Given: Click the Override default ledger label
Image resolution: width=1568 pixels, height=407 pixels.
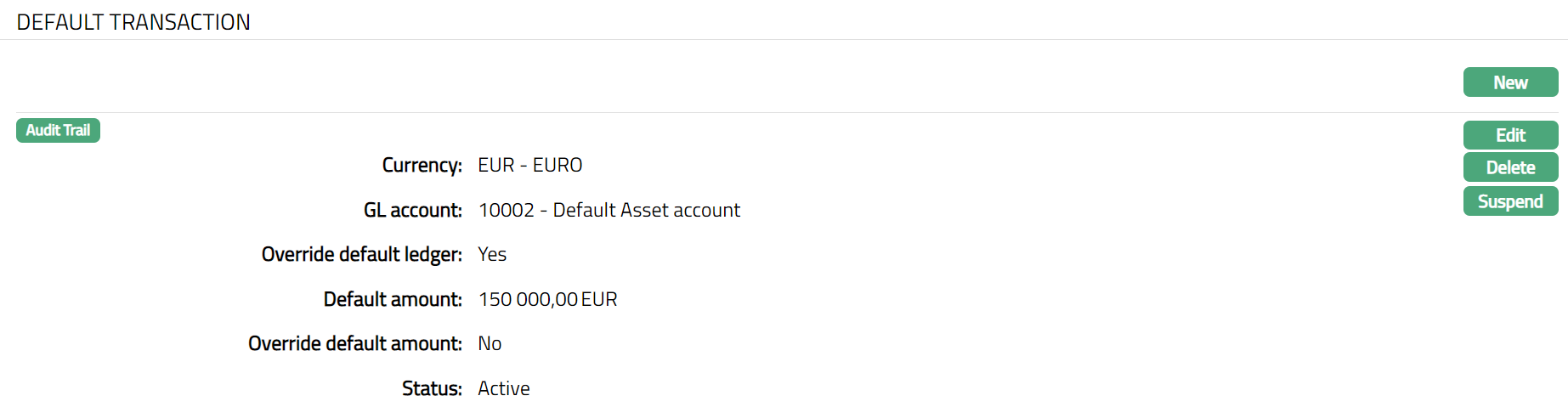Looking at the screenshot, I should coord(361,254).
